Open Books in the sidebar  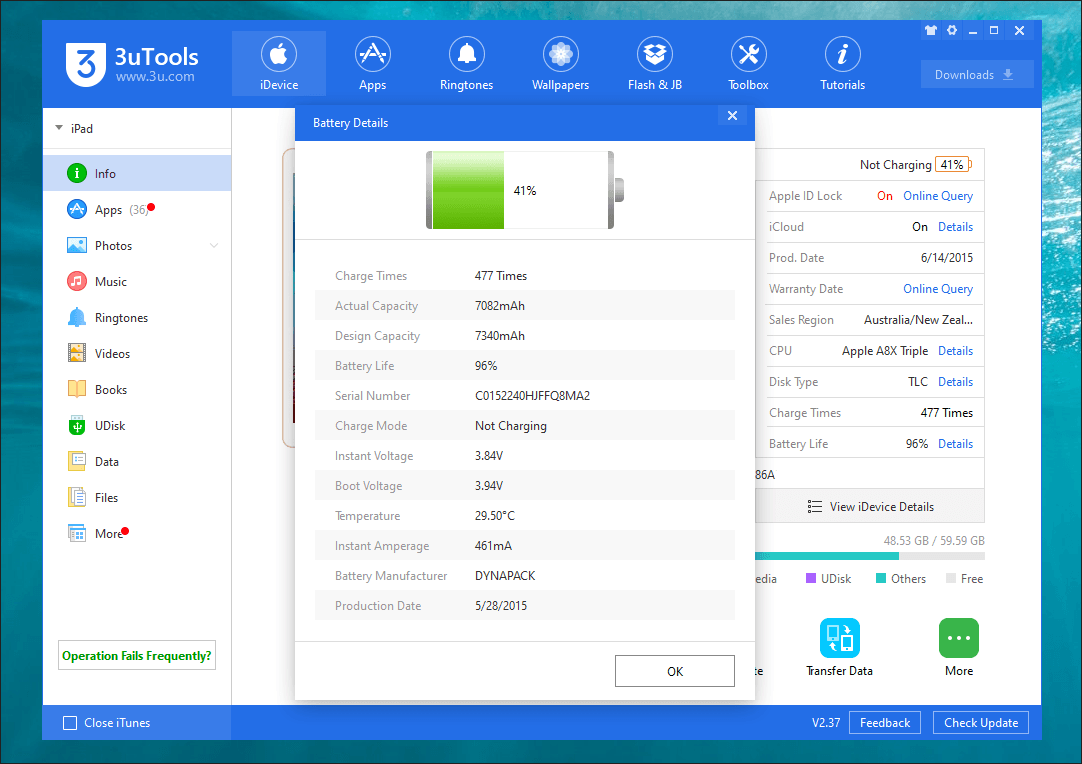137,389
